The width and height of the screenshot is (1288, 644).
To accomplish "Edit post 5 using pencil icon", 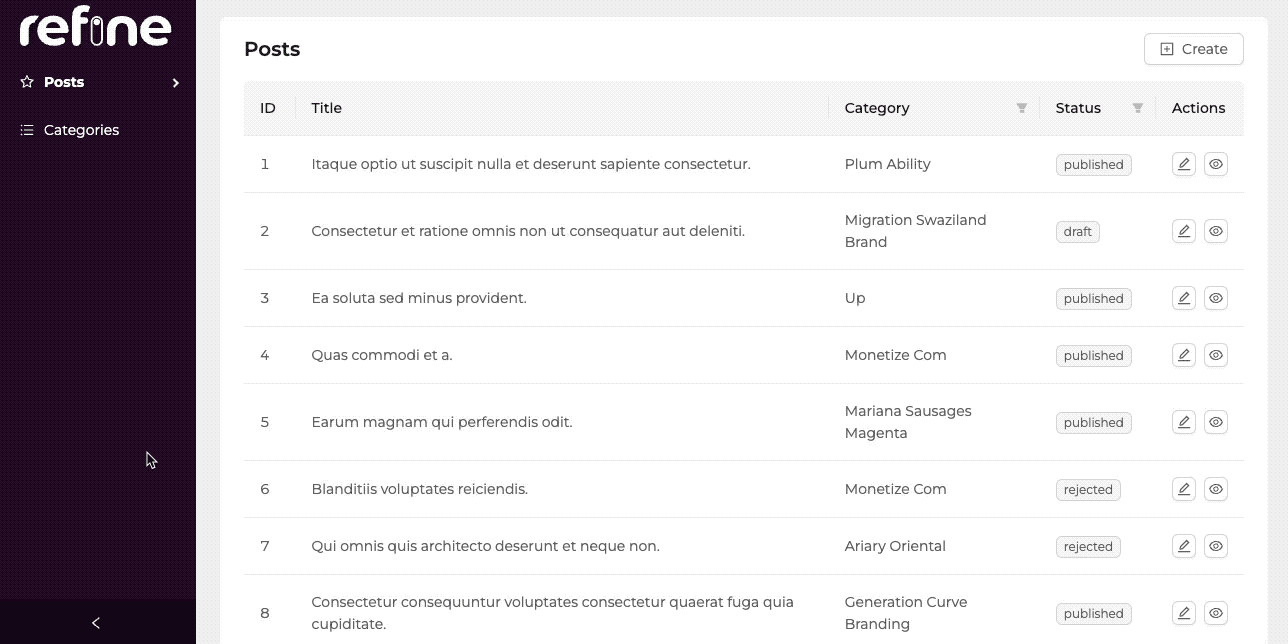I will click(x=1183, y=422).
